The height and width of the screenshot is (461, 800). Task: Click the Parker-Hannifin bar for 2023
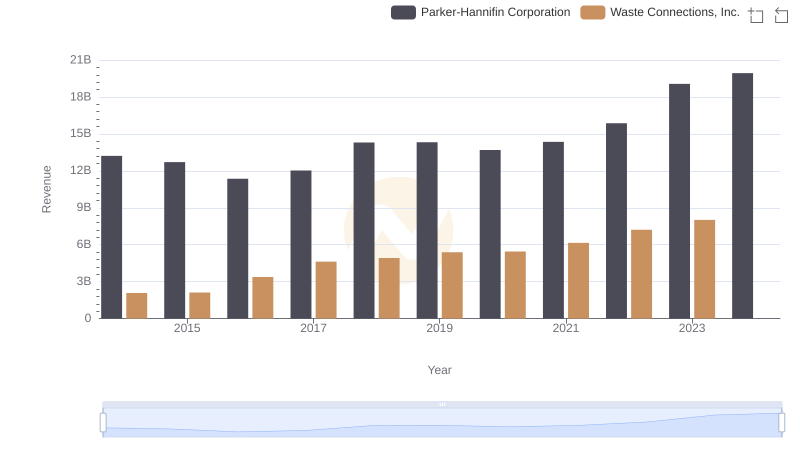point(680,201)
